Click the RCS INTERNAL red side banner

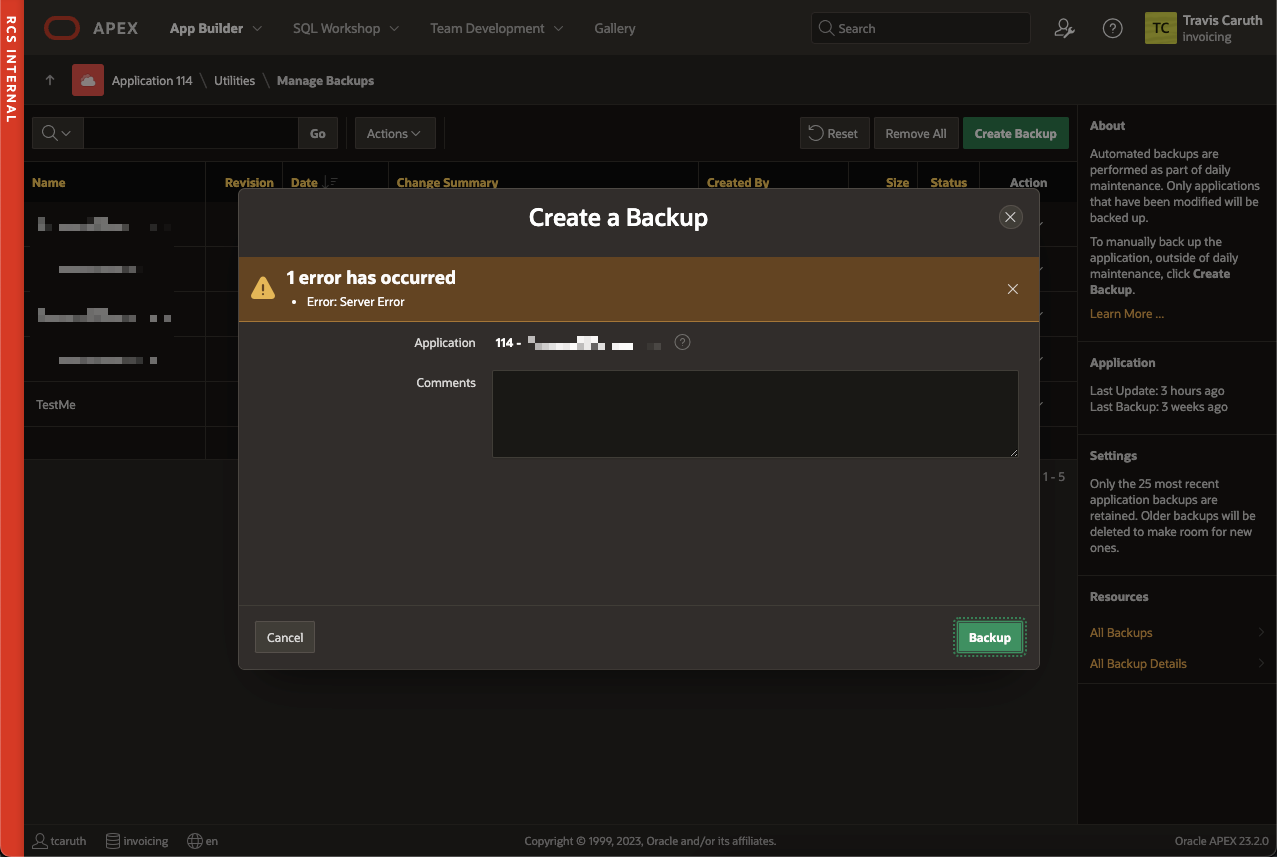11,428
